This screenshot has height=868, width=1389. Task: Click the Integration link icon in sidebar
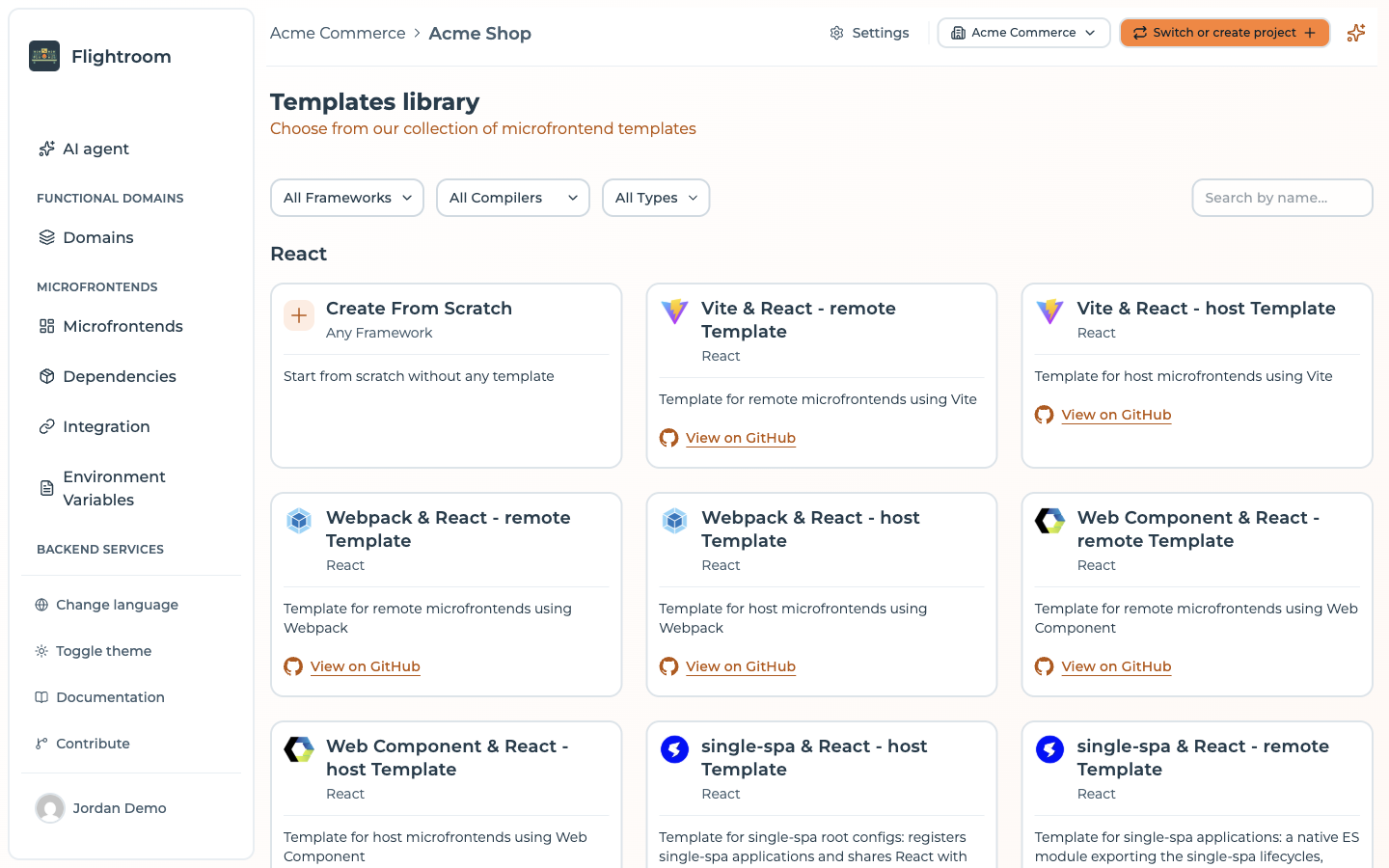[x=46, y=426]
